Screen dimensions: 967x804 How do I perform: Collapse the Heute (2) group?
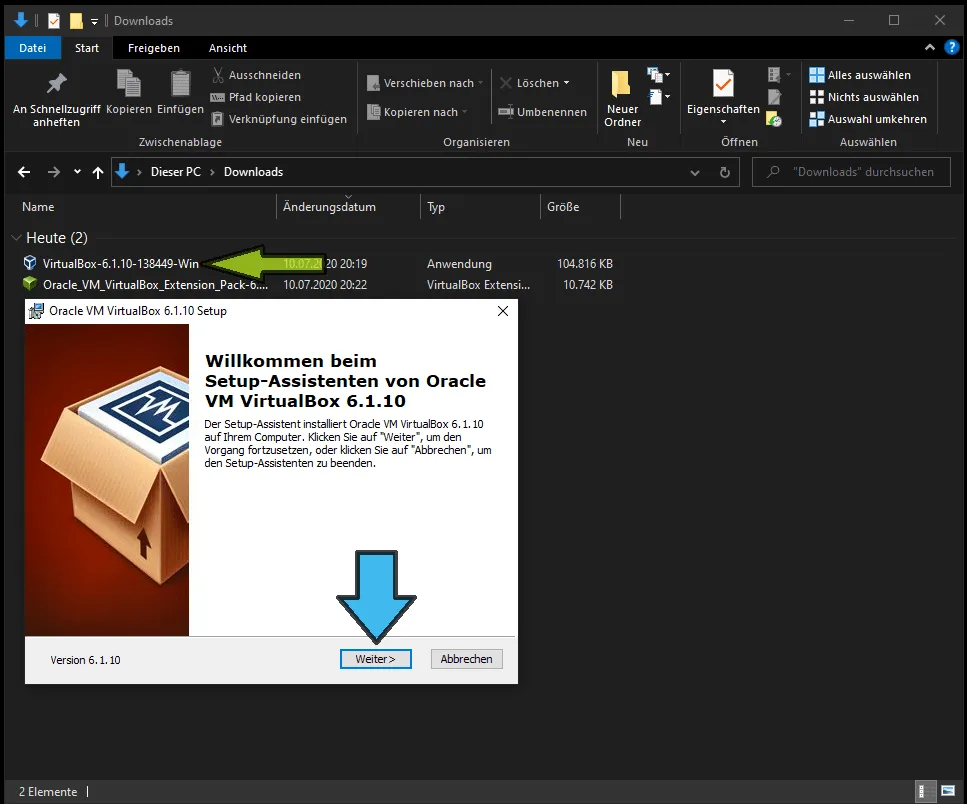point(17,237)
